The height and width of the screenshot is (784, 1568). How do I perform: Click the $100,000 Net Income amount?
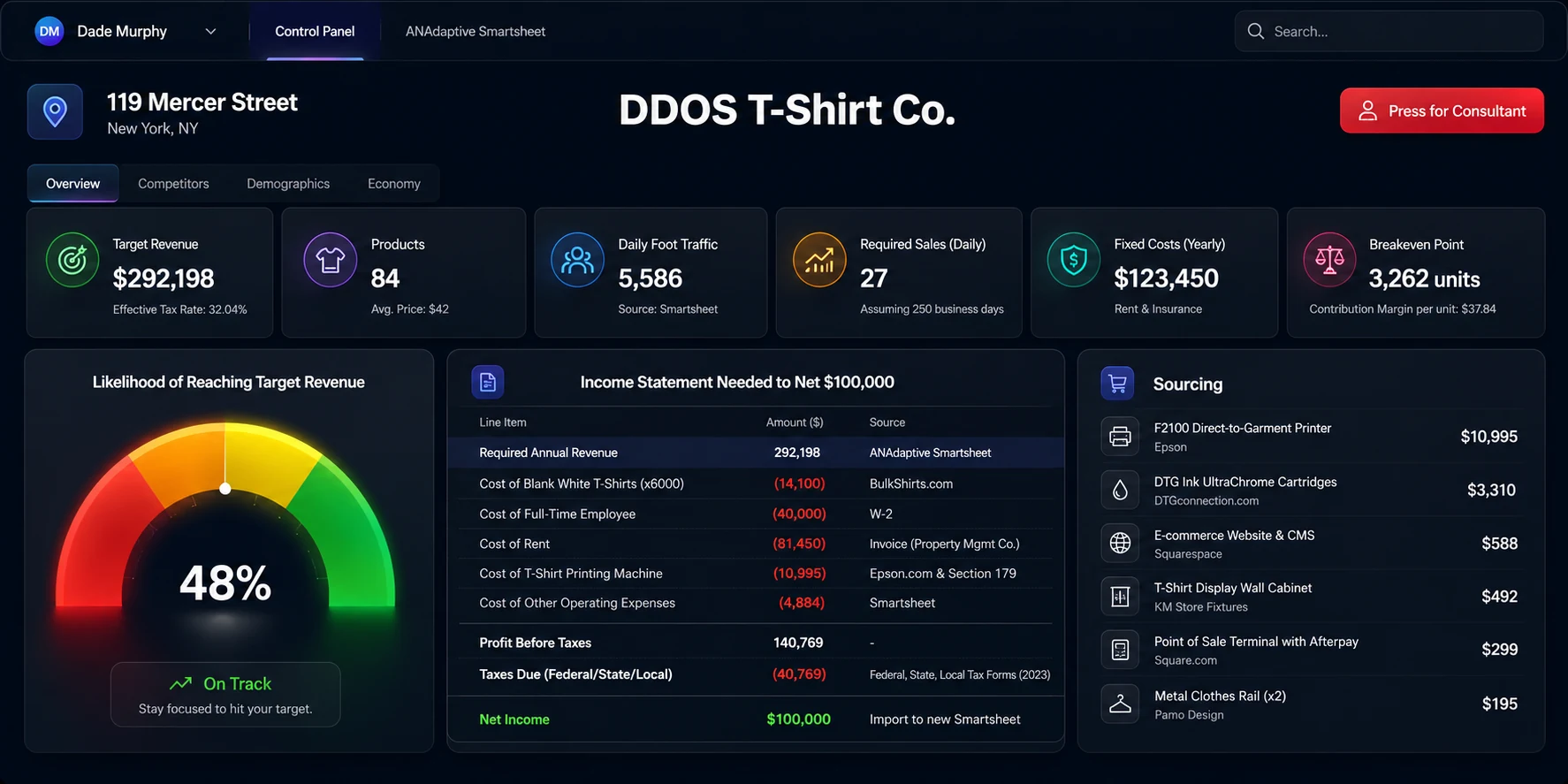pyautogui.click(x=798, y=719)
